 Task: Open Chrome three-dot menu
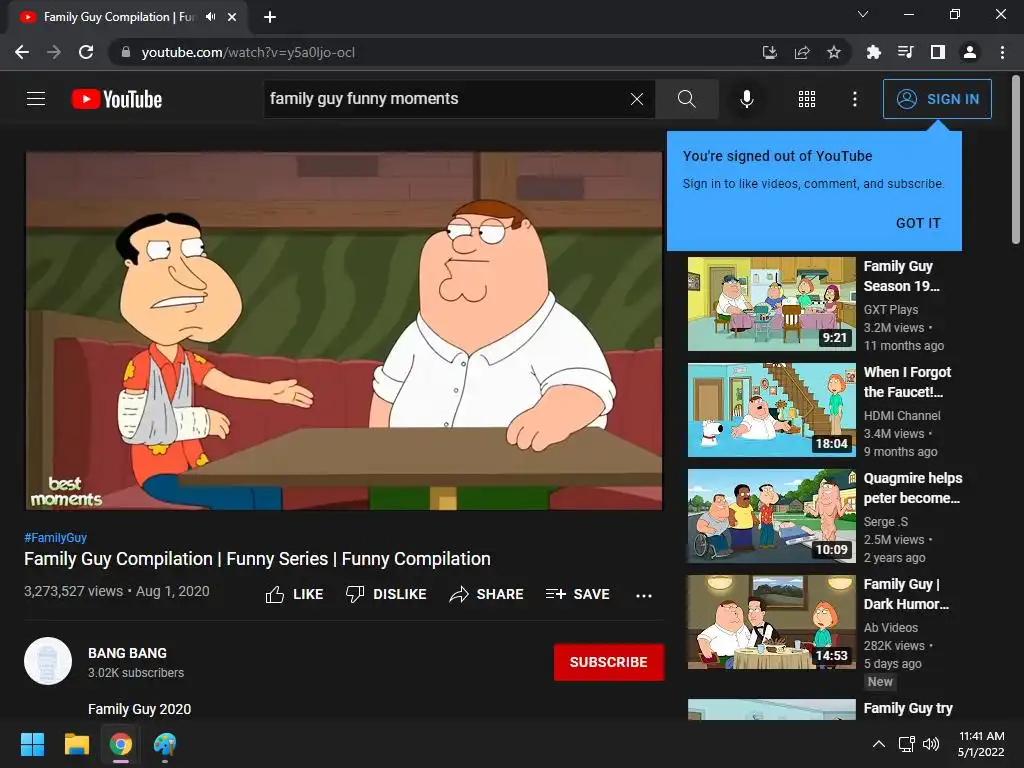point(1002,52)
